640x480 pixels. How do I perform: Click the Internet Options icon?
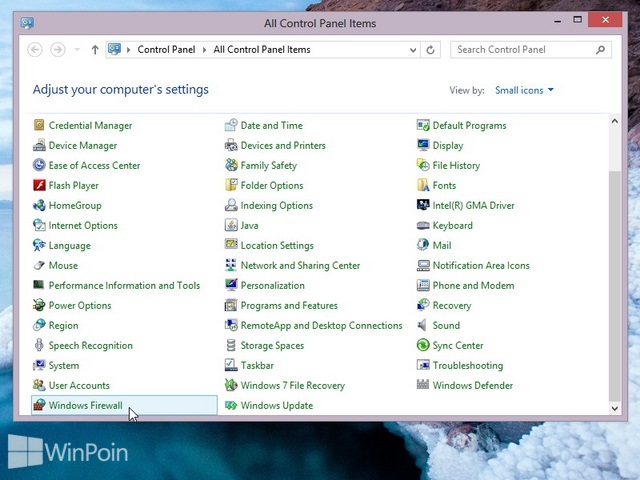39,225
